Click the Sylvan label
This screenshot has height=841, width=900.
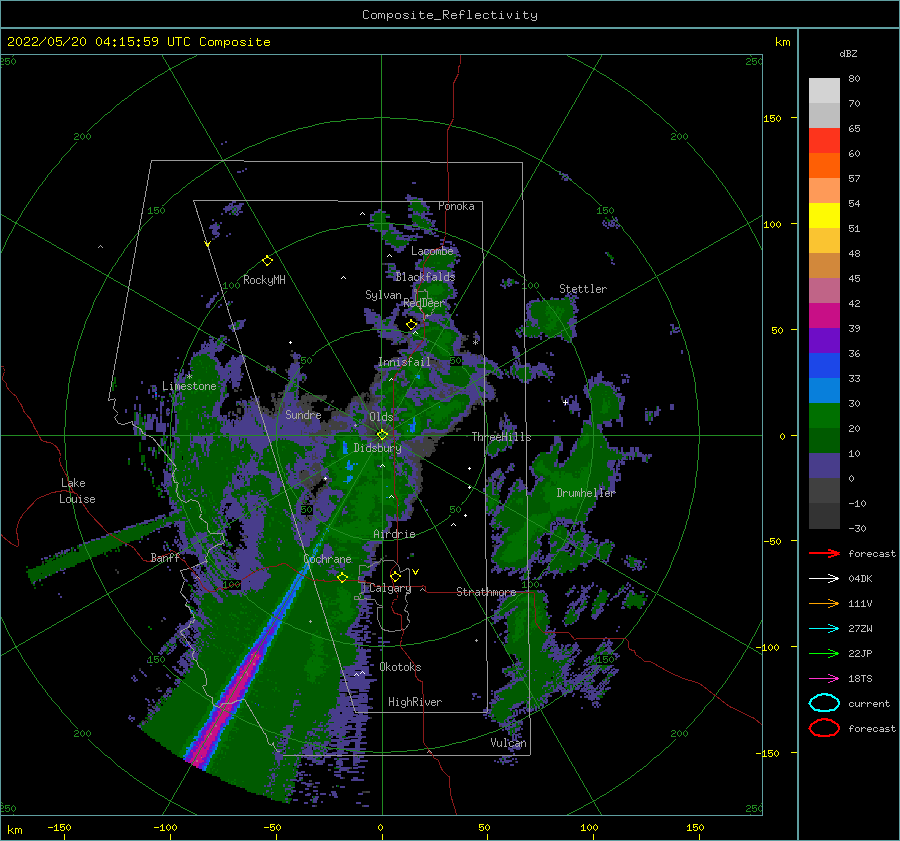[x=383, y=295]
